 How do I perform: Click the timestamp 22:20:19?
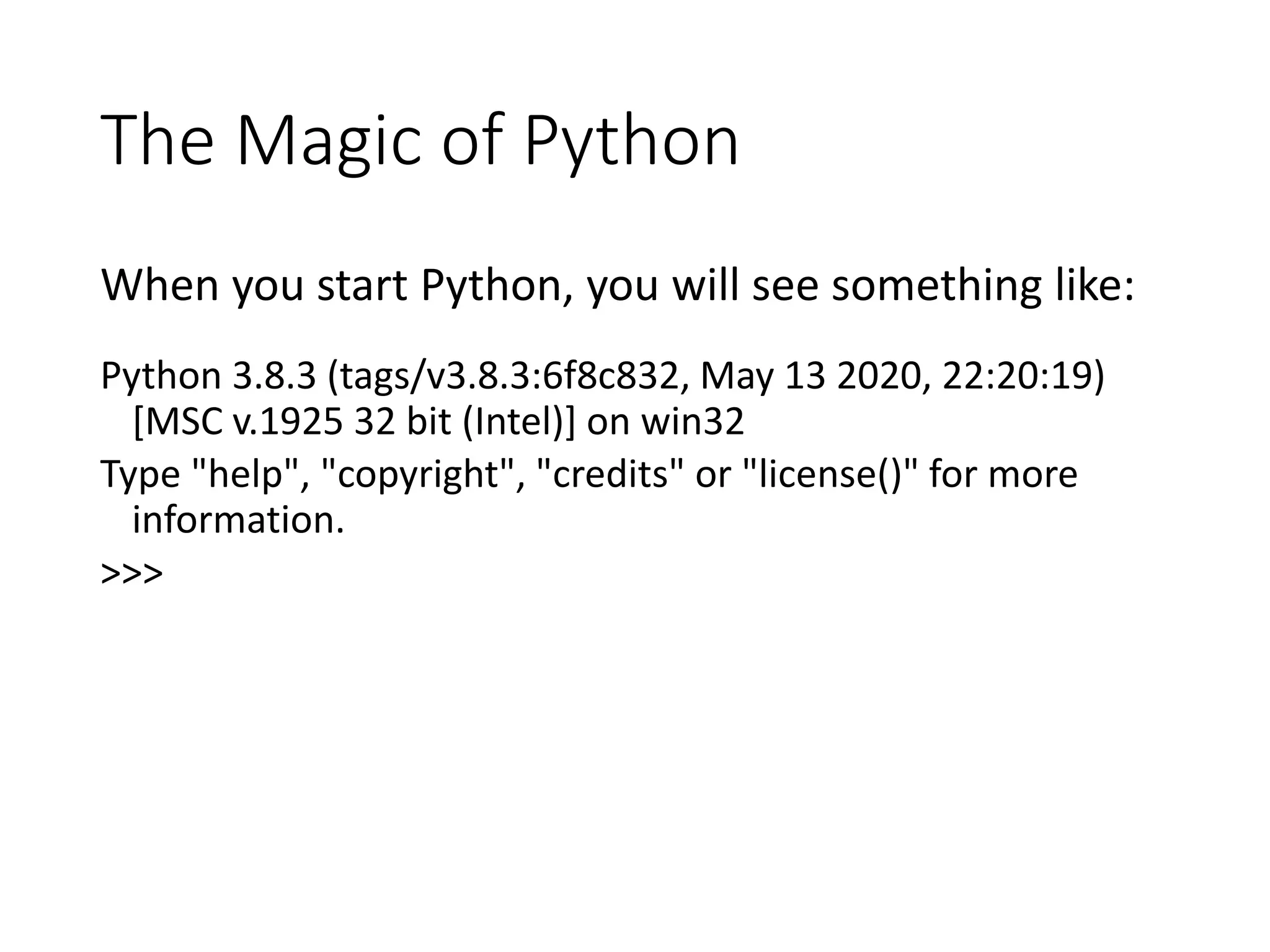tap(1017, 376)
